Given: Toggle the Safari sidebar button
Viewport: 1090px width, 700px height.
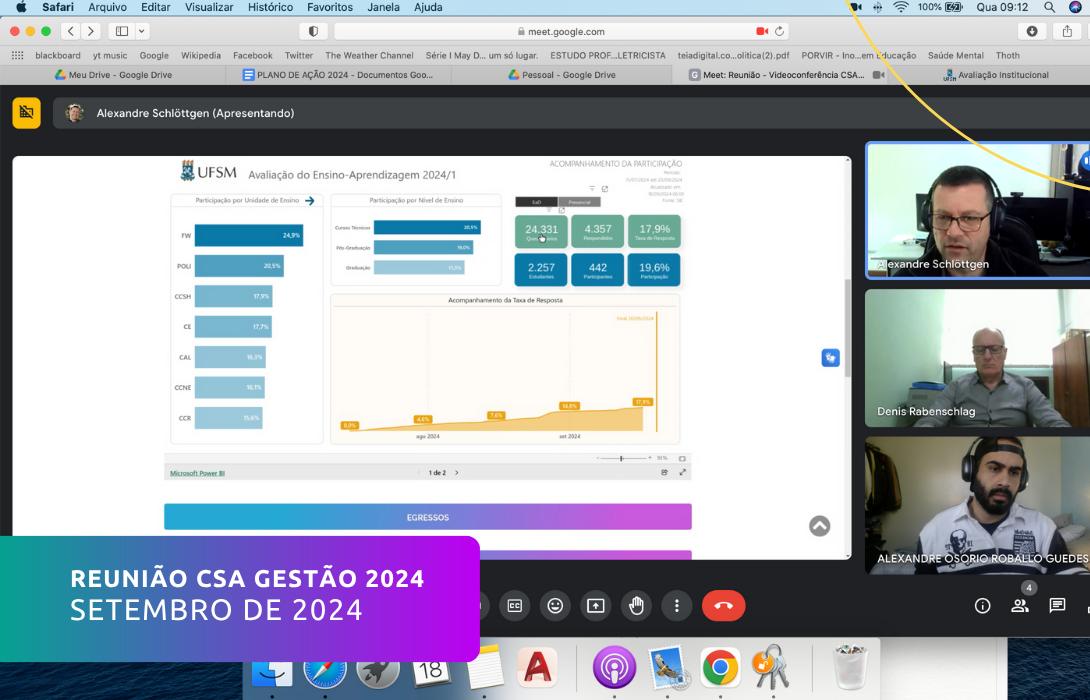Looking at the screenshot, I should coord(122,32).
